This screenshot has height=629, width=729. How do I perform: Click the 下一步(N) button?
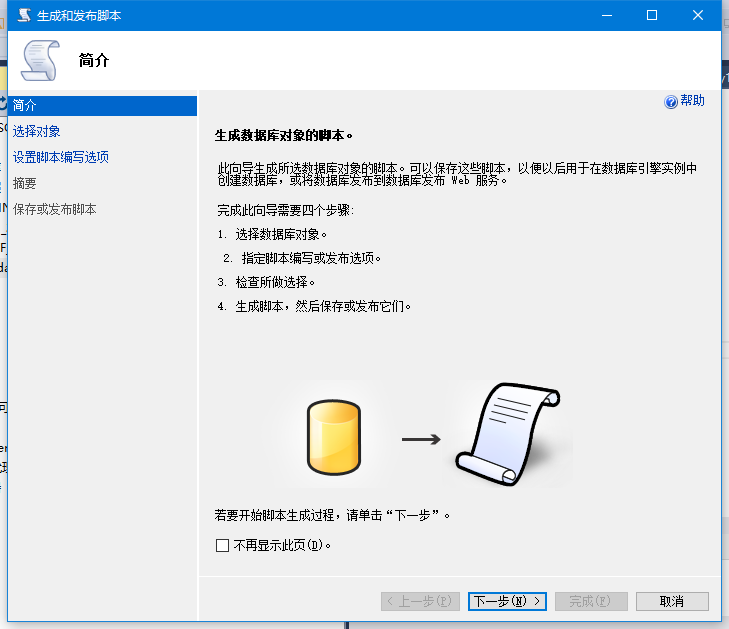pyautogui.click(x=507, y=601)
